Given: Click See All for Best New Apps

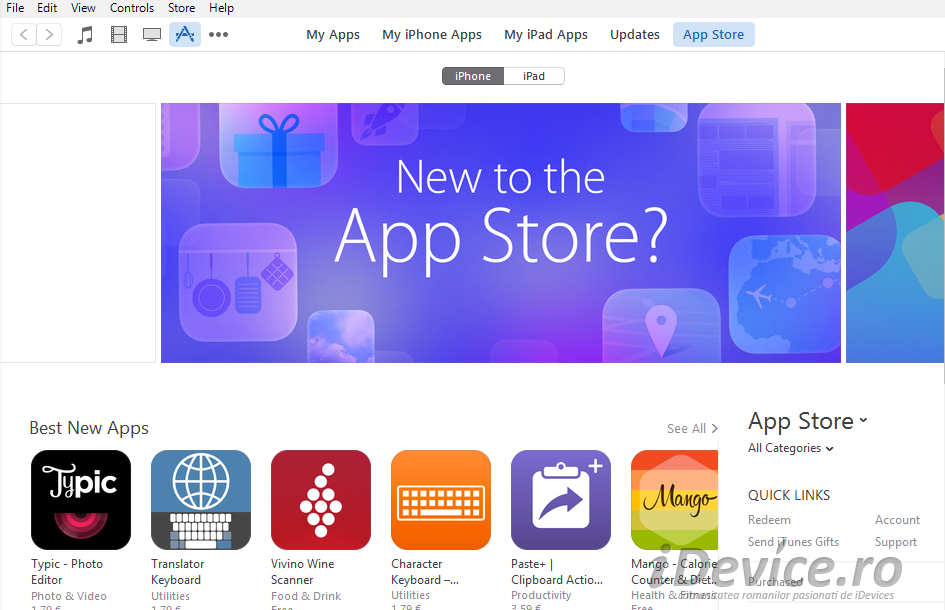Looking at the screenshot, I should click(692, 429).
